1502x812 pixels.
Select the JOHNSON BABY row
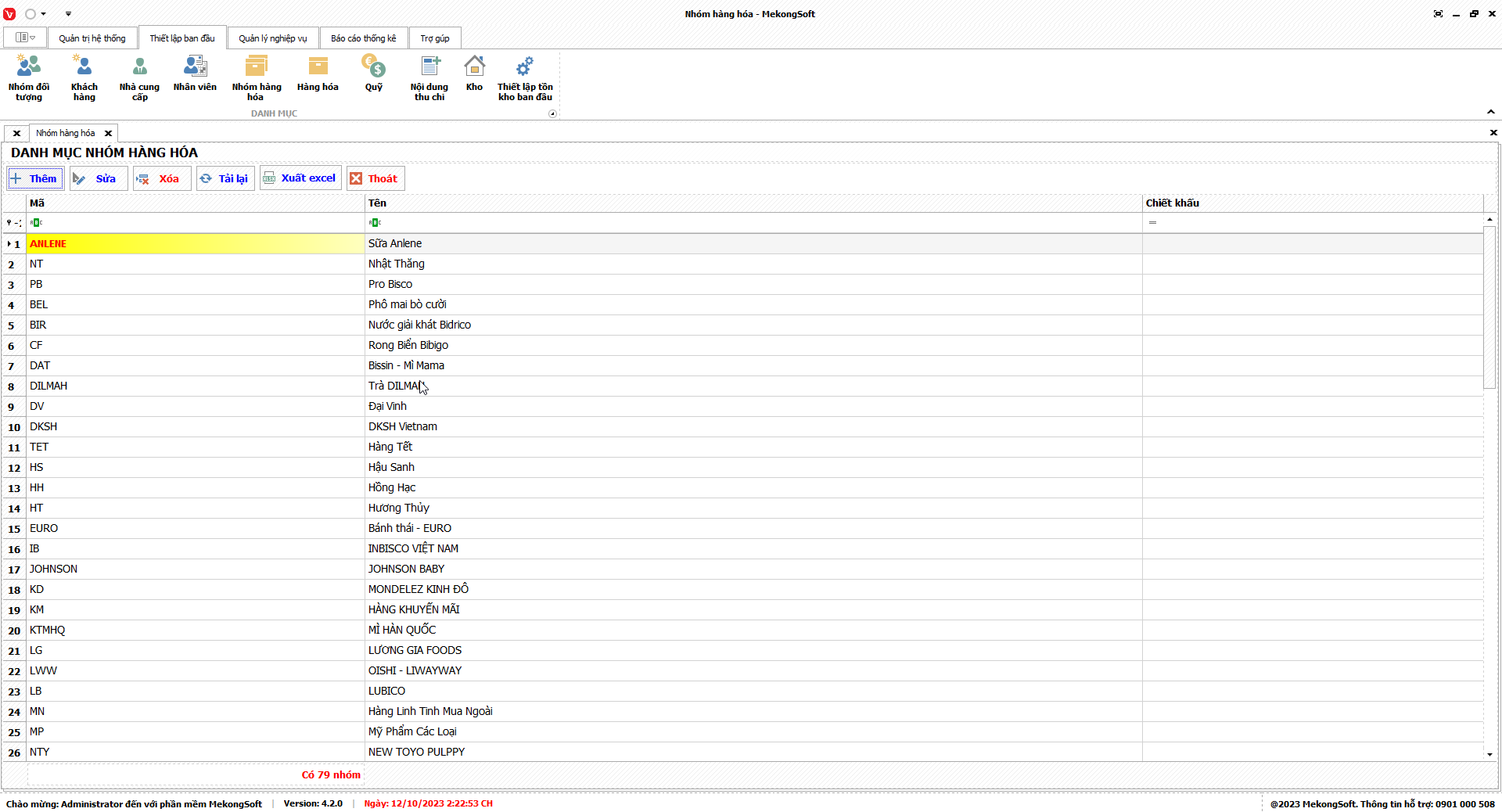[x=742, y=569]
